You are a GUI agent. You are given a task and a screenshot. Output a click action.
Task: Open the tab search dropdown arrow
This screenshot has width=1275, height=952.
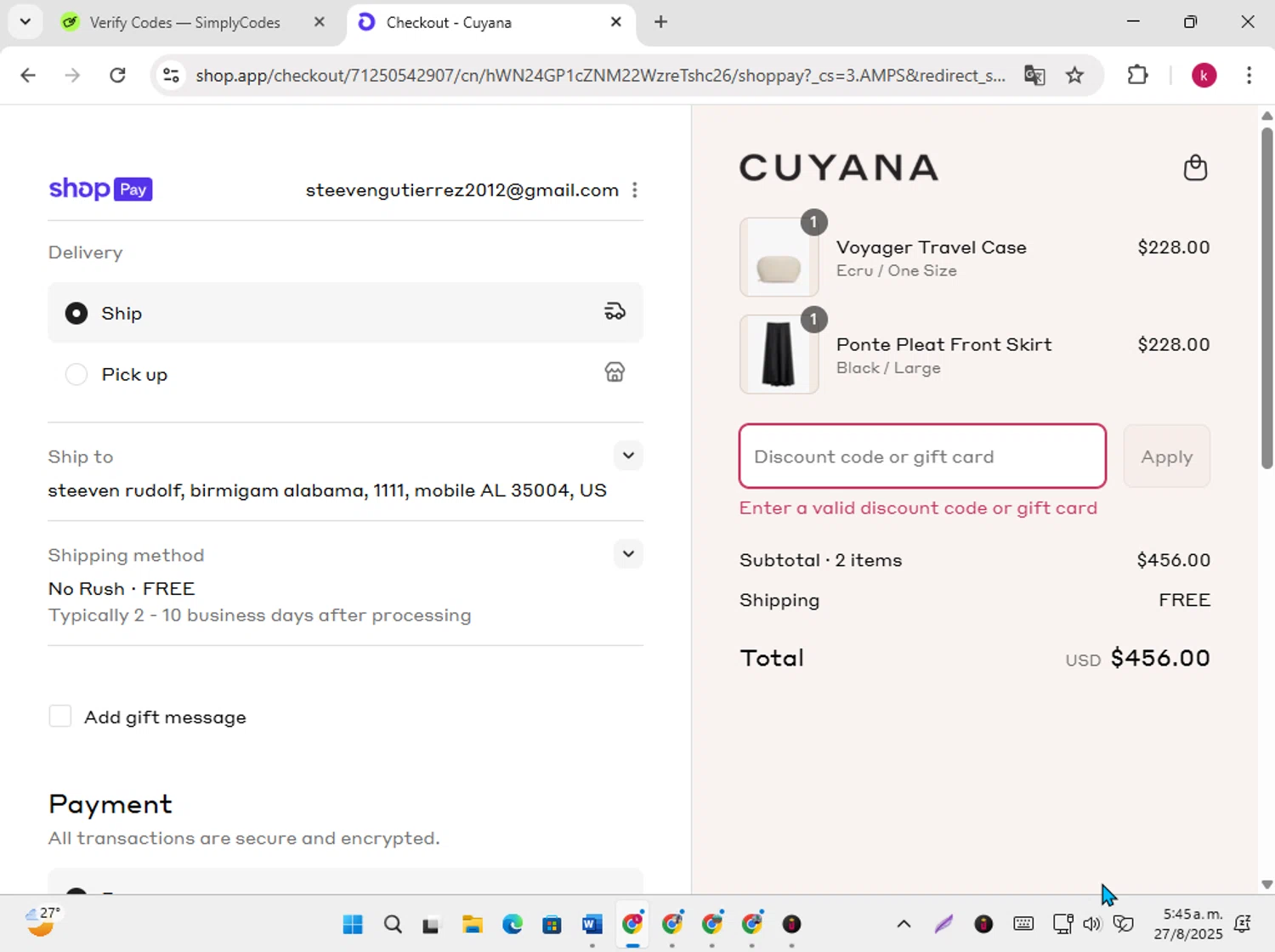25,22
